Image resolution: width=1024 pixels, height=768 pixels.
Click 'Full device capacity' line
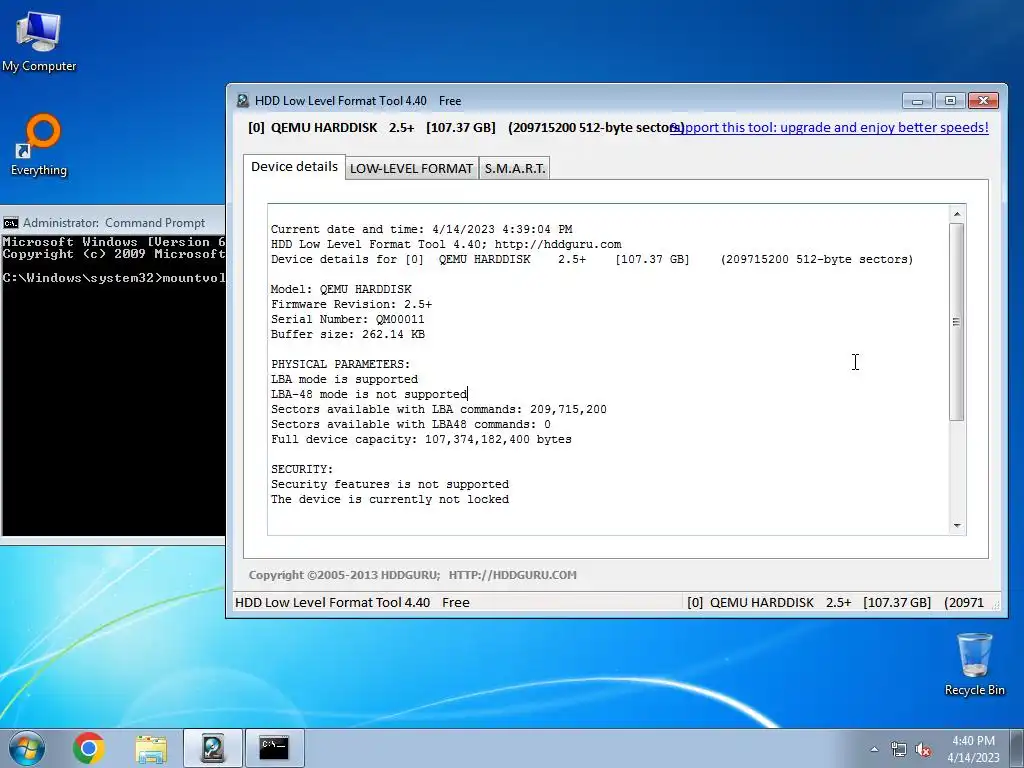421,440
